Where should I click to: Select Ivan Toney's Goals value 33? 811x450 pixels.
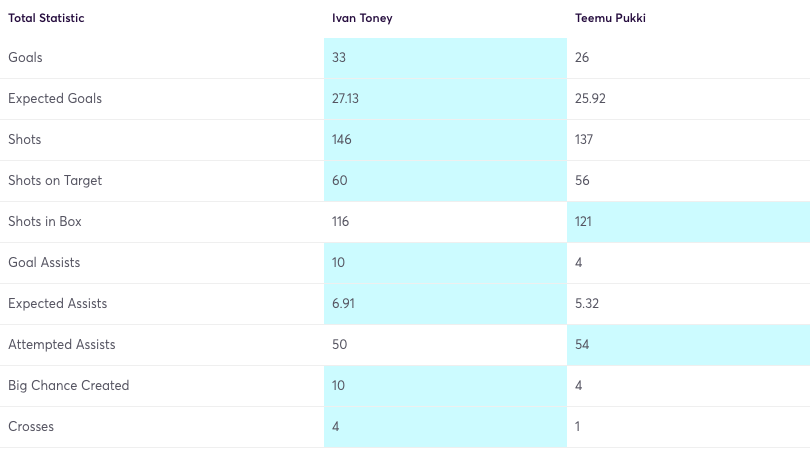pos(340,58)
